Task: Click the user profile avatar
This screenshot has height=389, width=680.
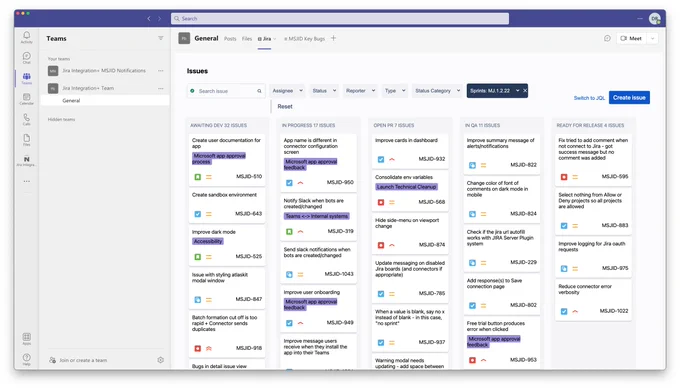Action: tap(654, 18)
